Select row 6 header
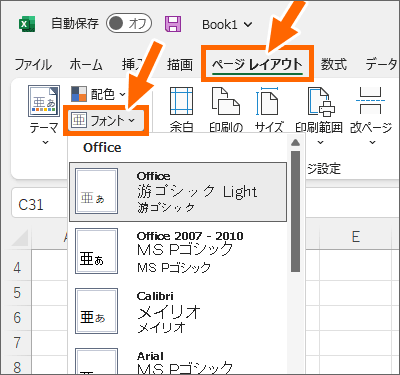Image resolution: width=400 pixels, height=375 pixels. 17,318
